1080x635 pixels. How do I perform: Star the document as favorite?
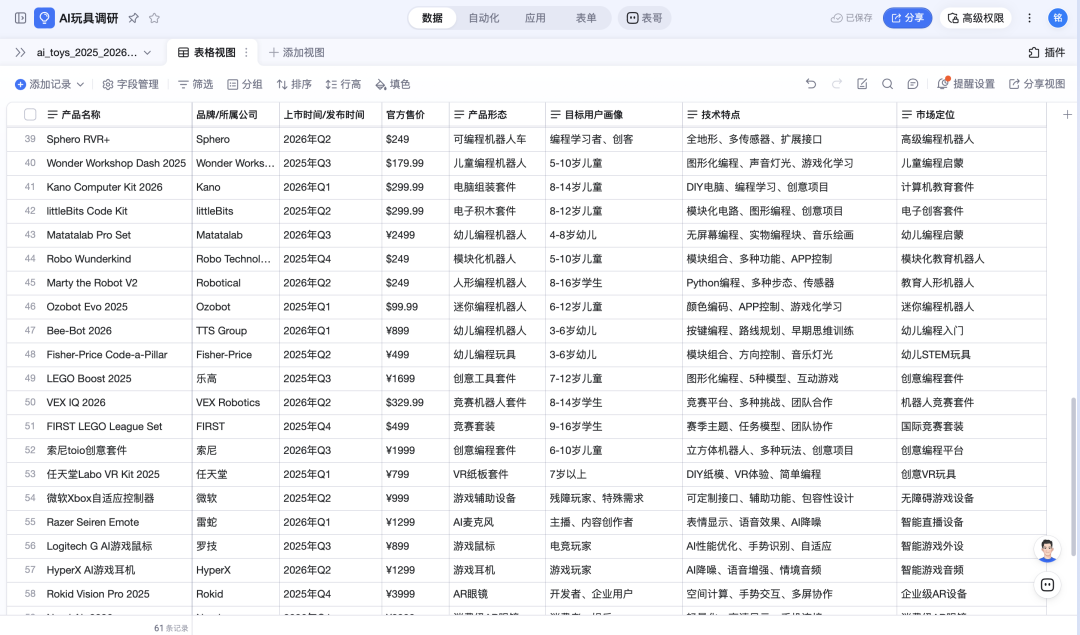[x=155, y=18]
